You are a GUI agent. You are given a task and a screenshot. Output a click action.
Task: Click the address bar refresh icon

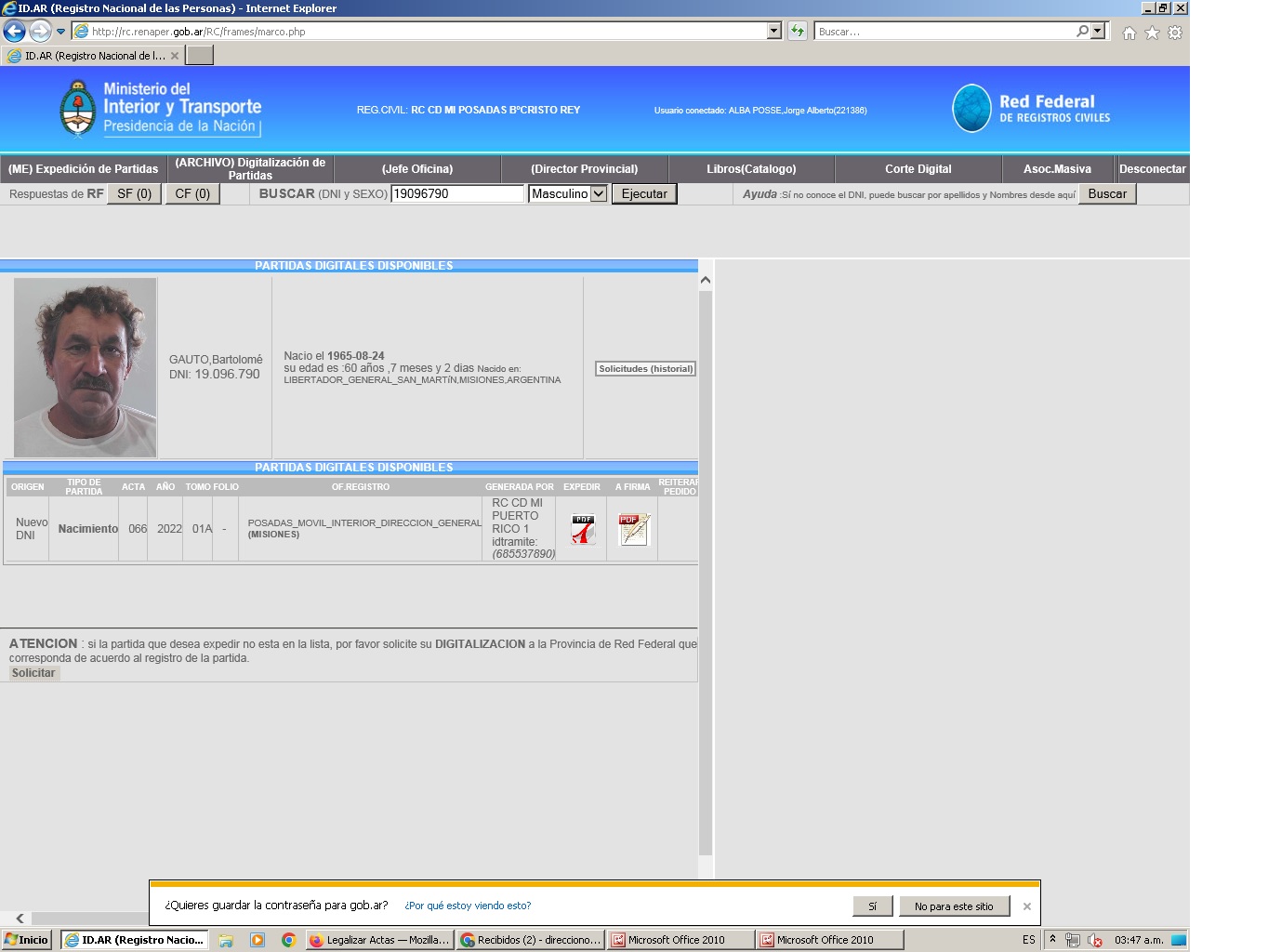(x=797, y=32)
